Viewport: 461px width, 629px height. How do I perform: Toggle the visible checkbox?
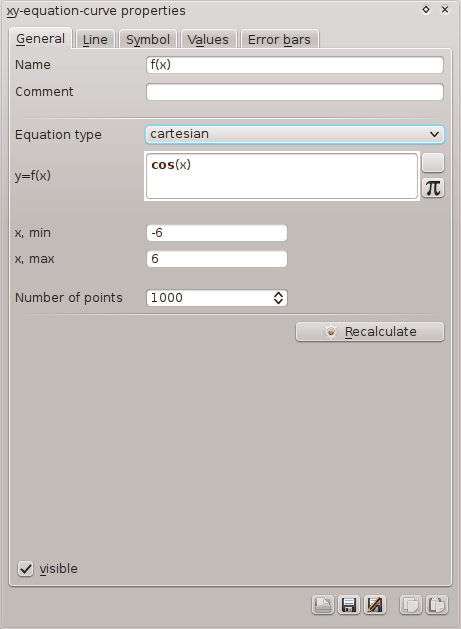coord(25,568)
